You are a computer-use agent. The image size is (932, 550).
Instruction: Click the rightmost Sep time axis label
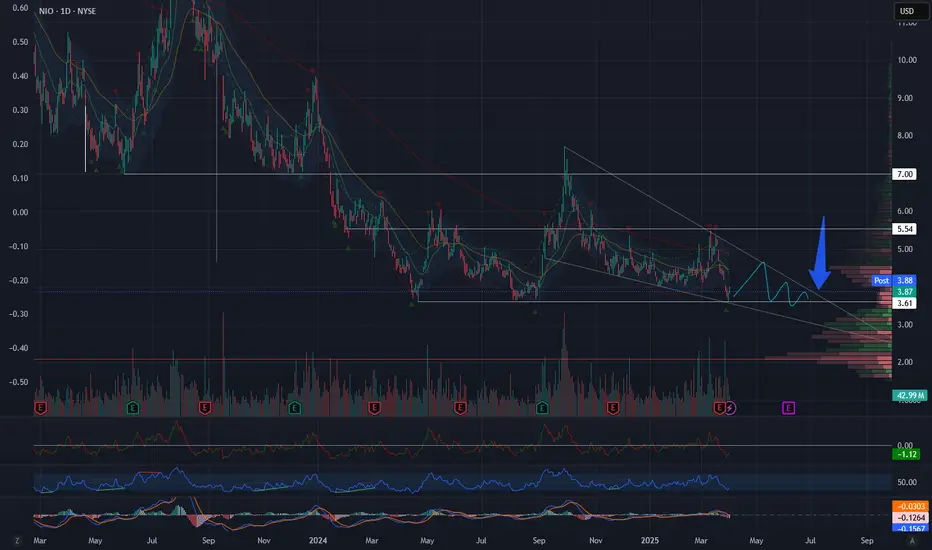tap(867, 540)
